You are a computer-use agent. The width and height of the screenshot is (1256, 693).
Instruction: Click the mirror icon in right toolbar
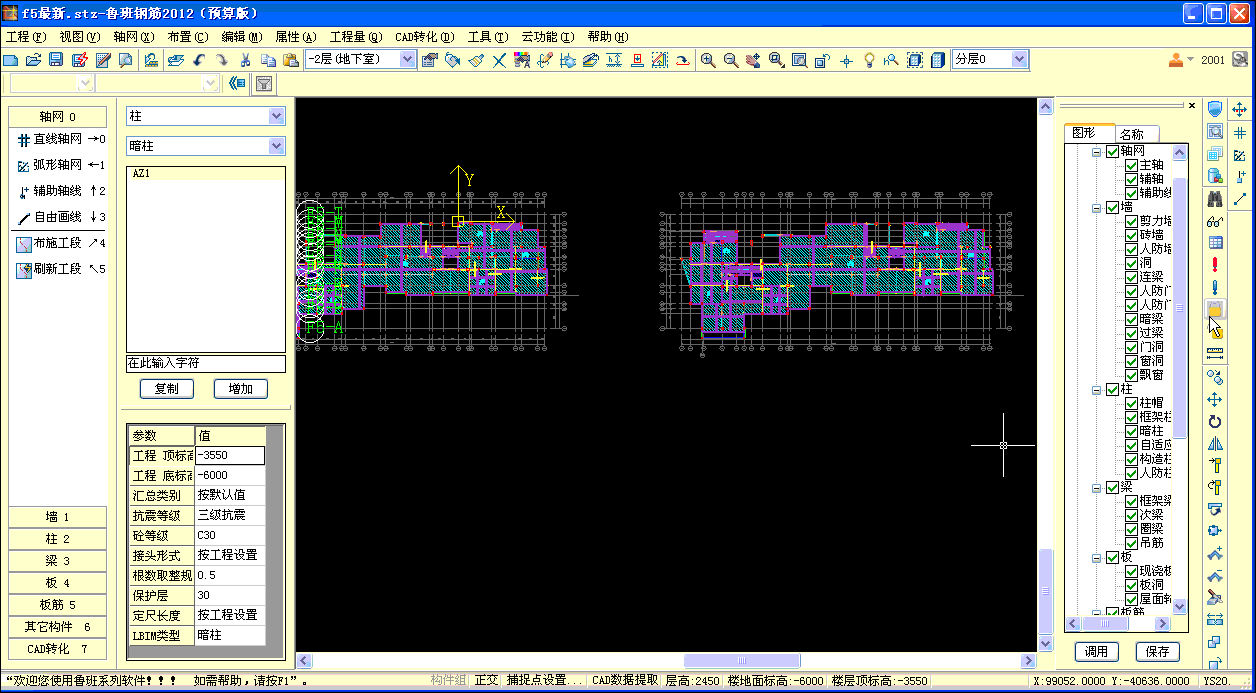pyautogui.click(x=1215, y=443)
